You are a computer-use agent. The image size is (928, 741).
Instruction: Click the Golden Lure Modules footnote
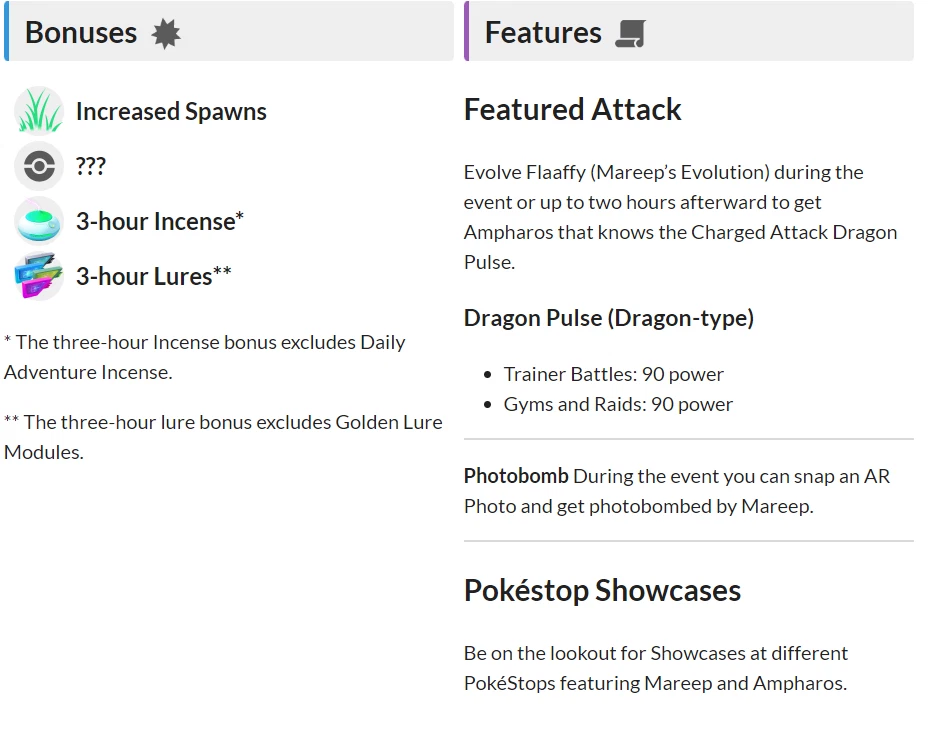point(223,437)
